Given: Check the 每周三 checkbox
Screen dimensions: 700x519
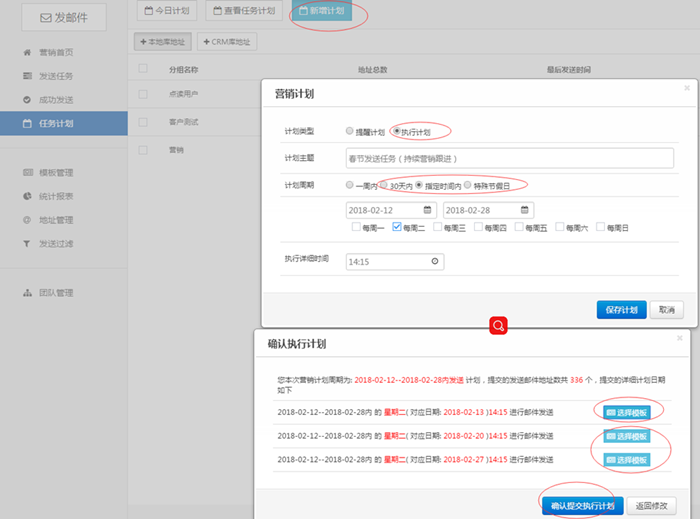Looking at the screenshot, I should pyautogui.click(x=437, y=228).
